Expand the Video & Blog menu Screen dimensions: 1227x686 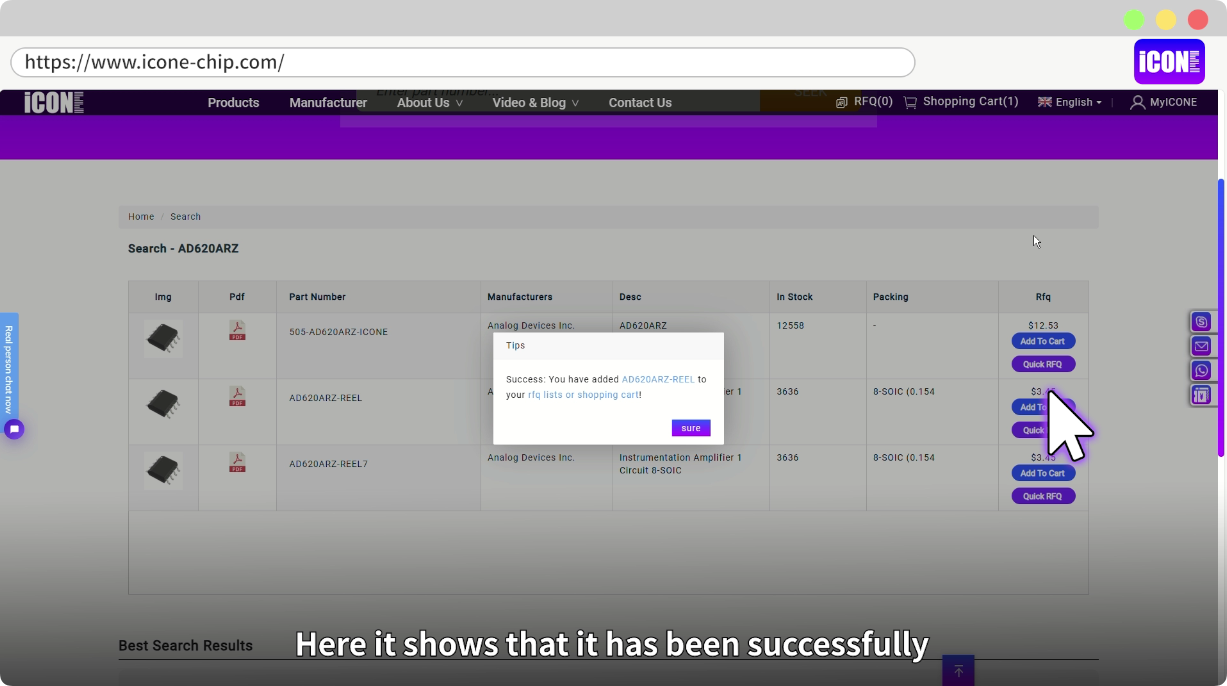[536, 102]
